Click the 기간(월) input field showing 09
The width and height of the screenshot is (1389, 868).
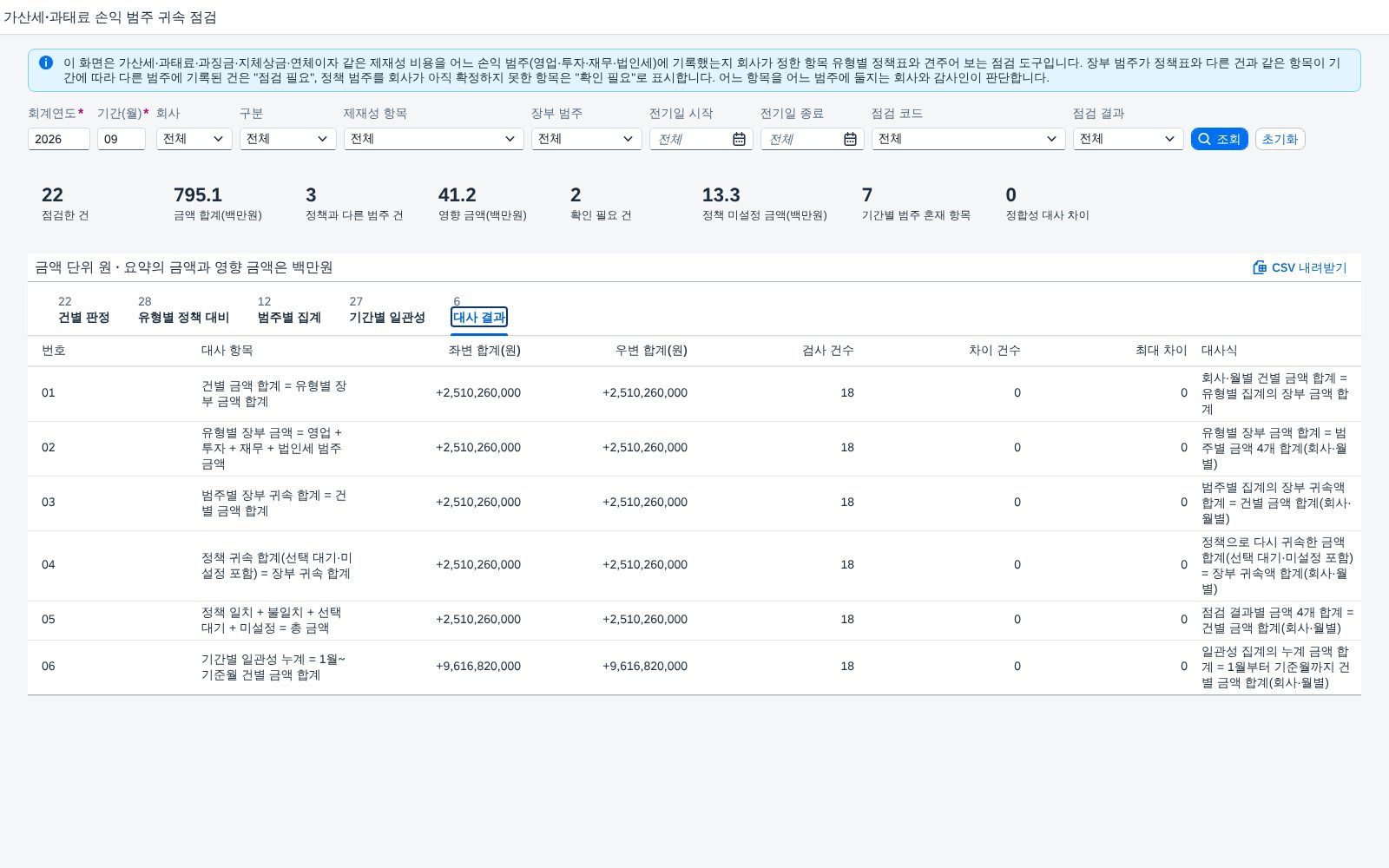tap(122, 139)
